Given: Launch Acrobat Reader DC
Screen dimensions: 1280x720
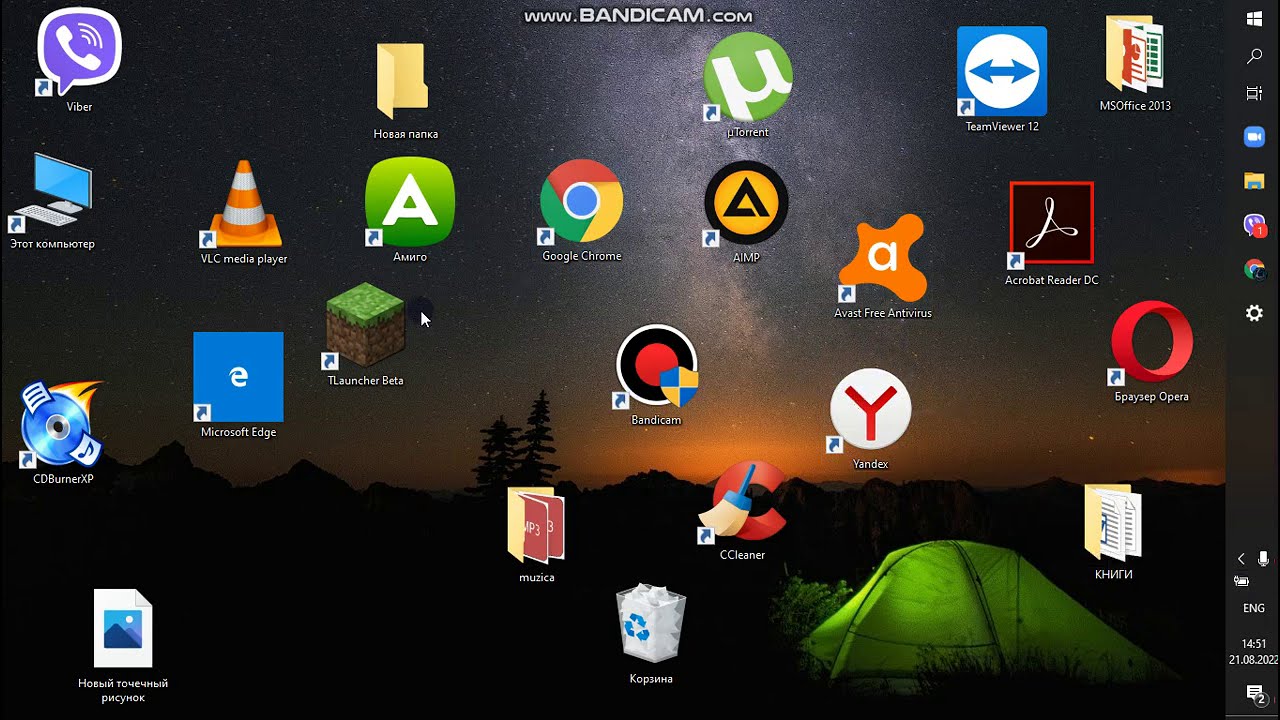Looking at the screenshot, I should click(x=1051, y=224).
